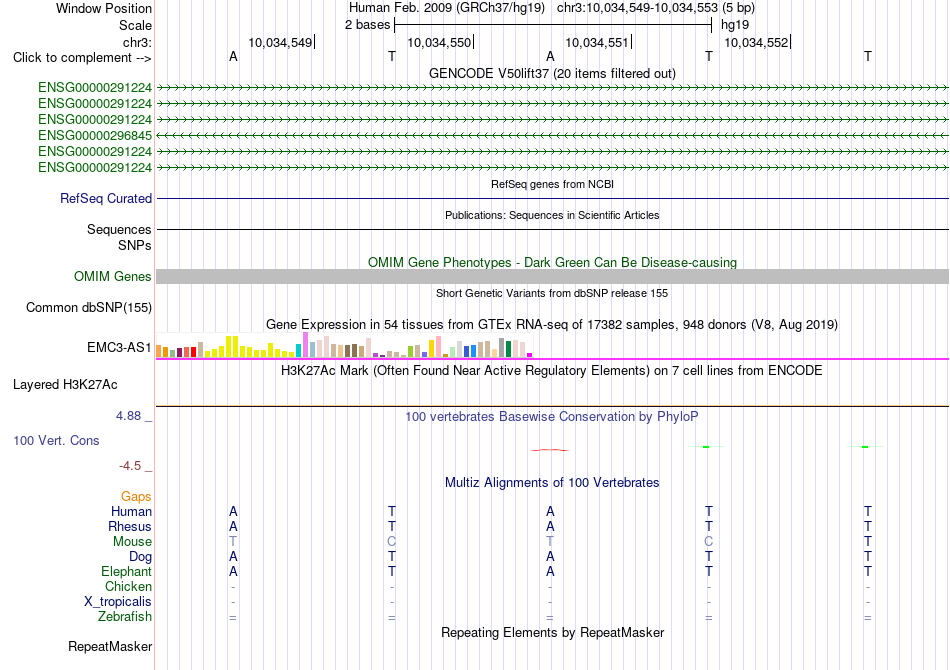Click the ENSG00000296845 gene label

[x=95, y=135]
